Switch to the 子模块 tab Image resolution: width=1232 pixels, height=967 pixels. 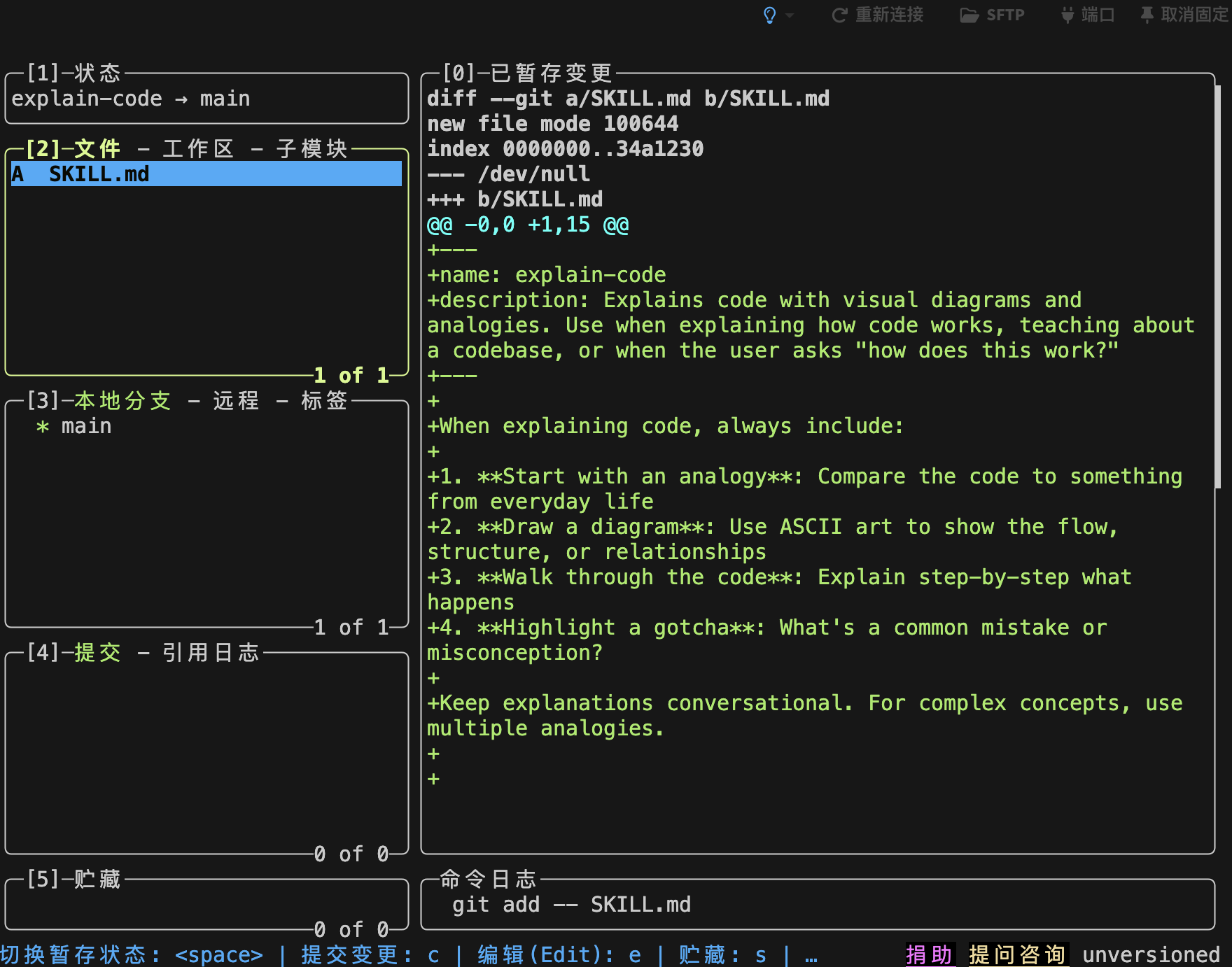click(x=311, y=149)
